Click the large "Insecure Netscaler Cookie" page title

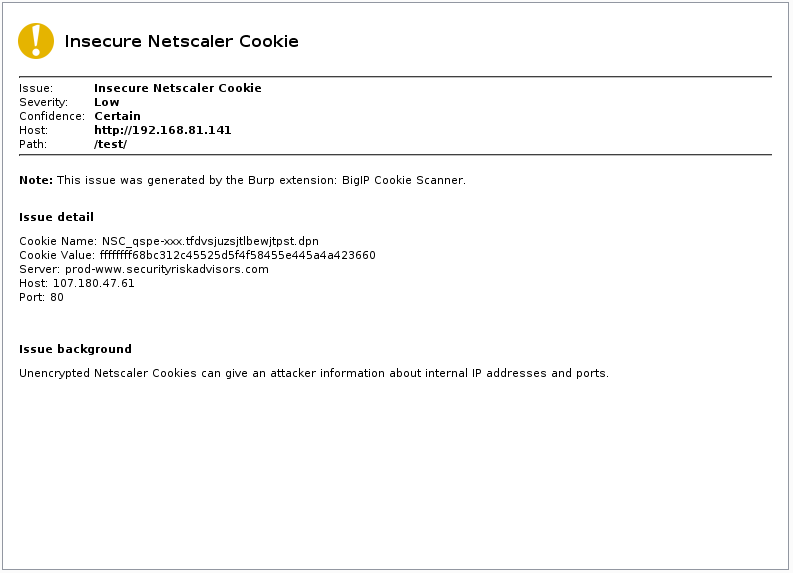click(x=181, y=42)
